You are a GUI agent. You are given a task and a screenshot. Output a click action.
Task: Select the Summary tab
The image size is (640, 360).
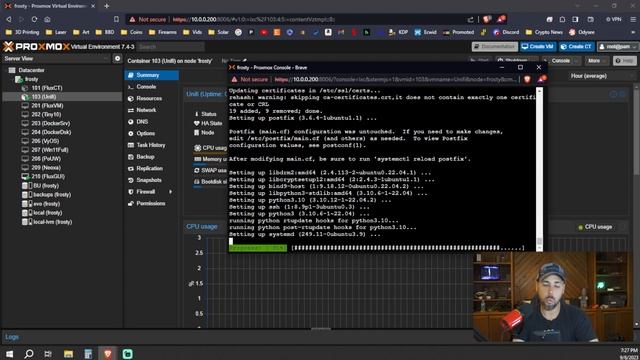pos(151,75)
